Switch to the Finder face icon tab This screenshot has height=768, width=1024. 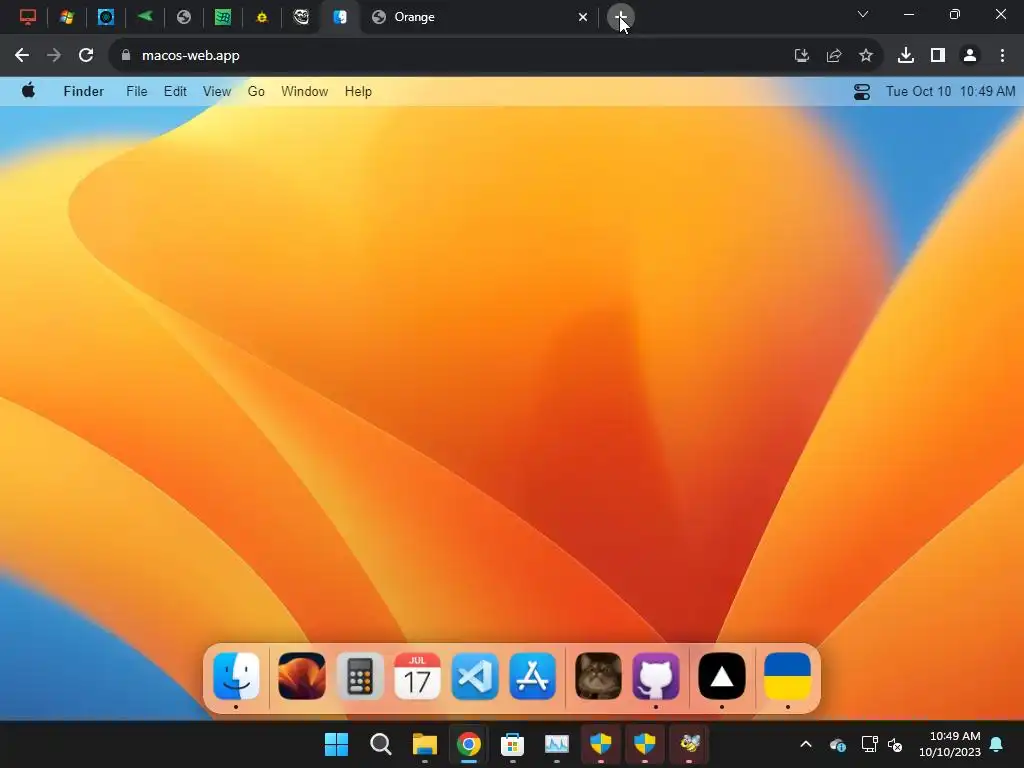click(x=340, y=17)
